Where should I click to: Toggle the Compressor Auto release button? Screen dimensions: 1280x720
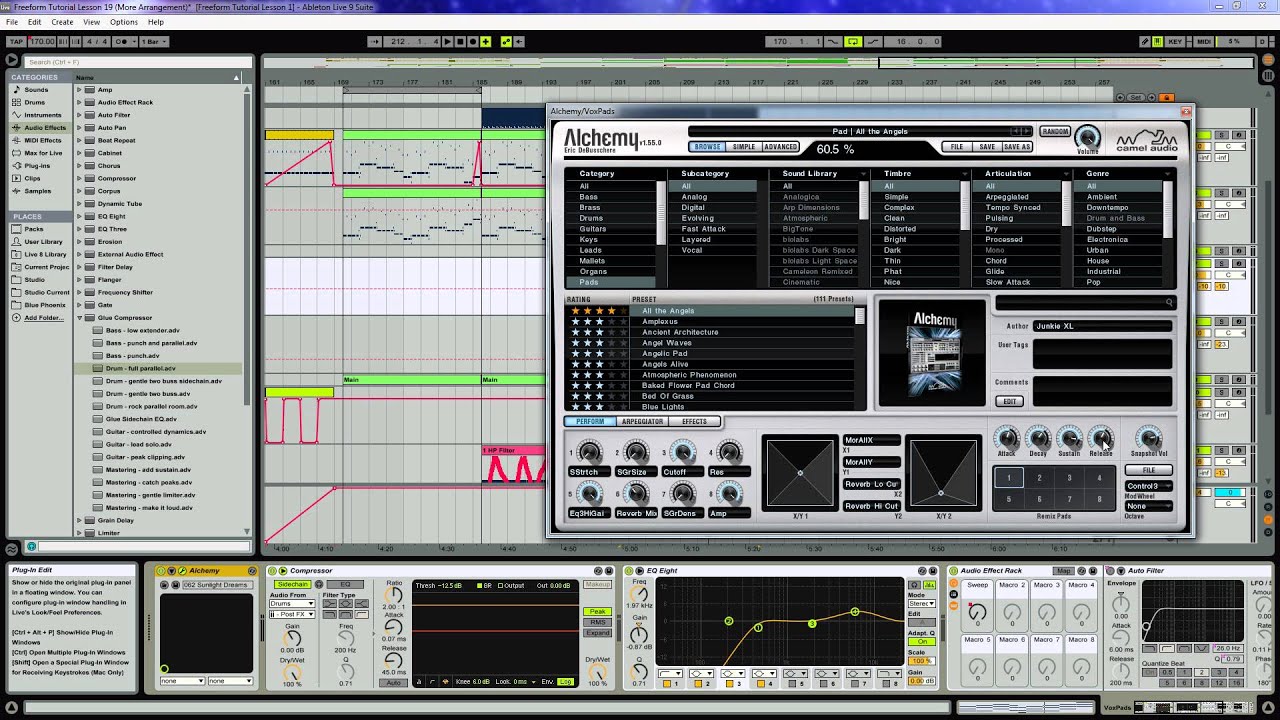[394, 682]
